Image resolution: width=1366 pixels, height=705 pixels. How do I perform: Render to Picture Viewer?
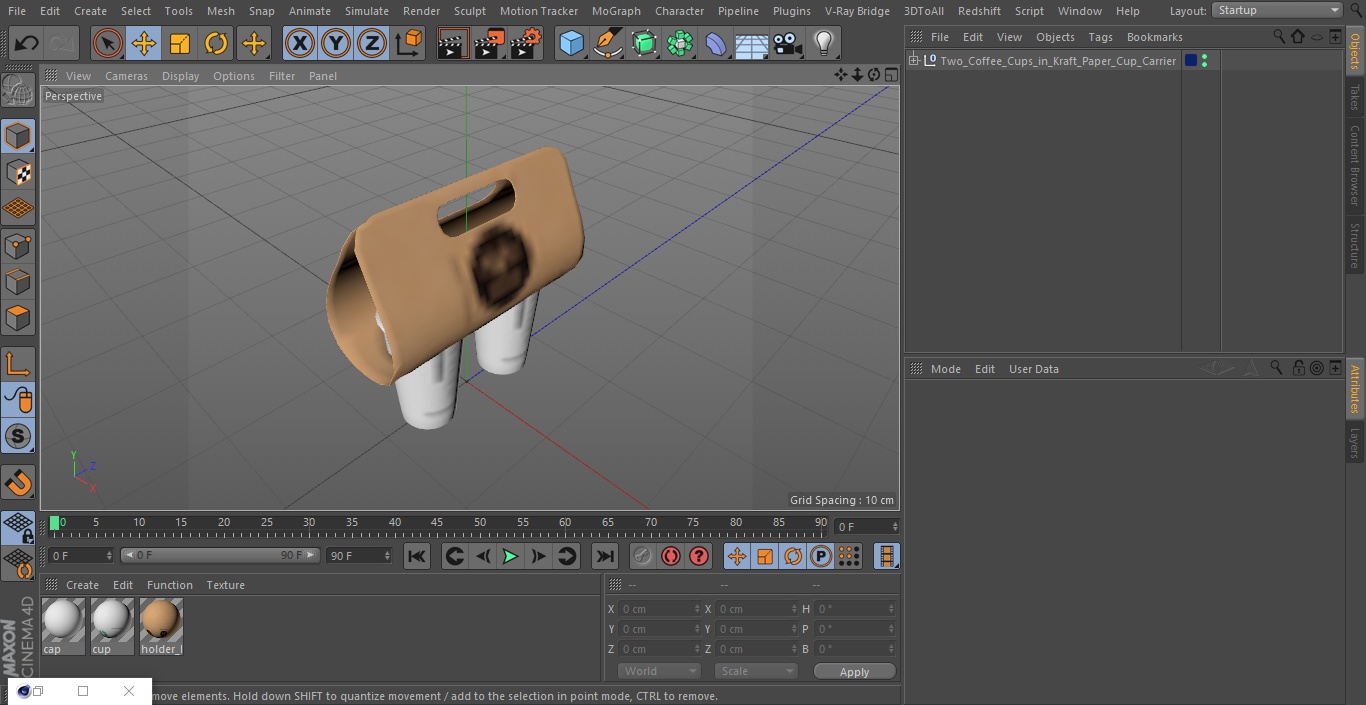tap(489, 43)
